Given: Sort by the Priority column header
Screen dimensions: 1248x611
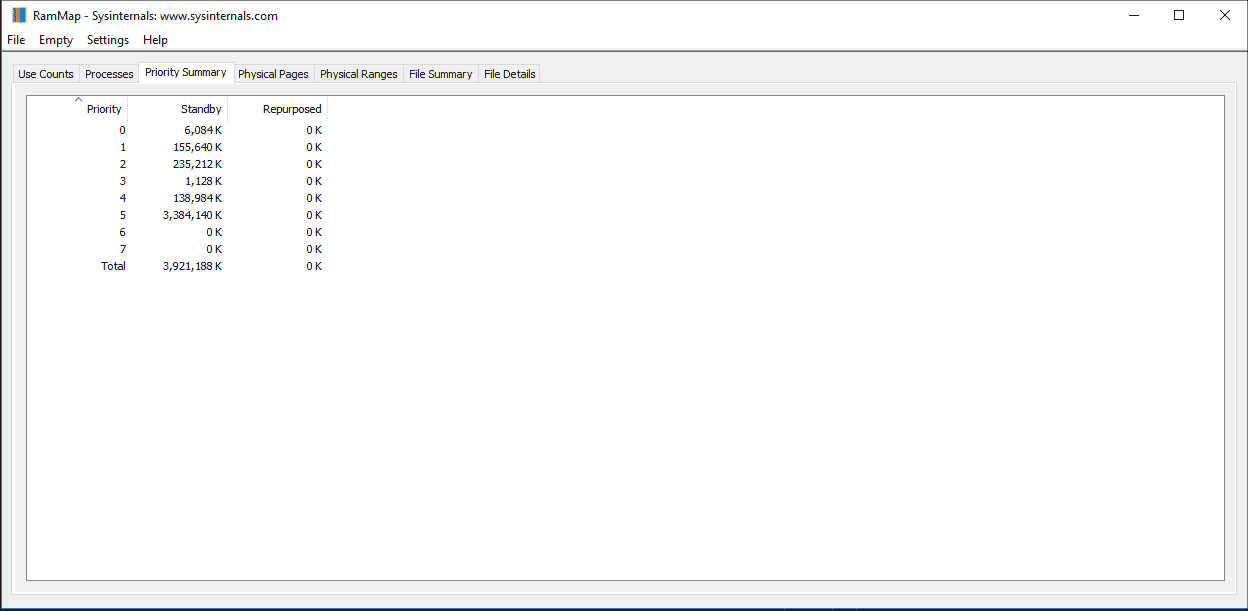Looking at the screenshot, I should [103, 108].
